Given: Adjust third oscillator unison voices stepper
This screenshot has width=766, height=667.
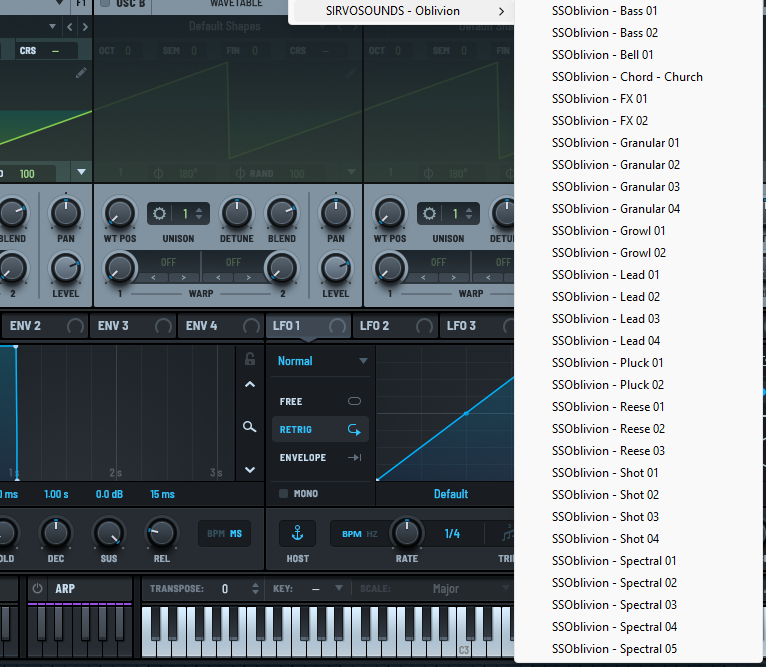Looking at the screenshot, I should click(469, 214).
